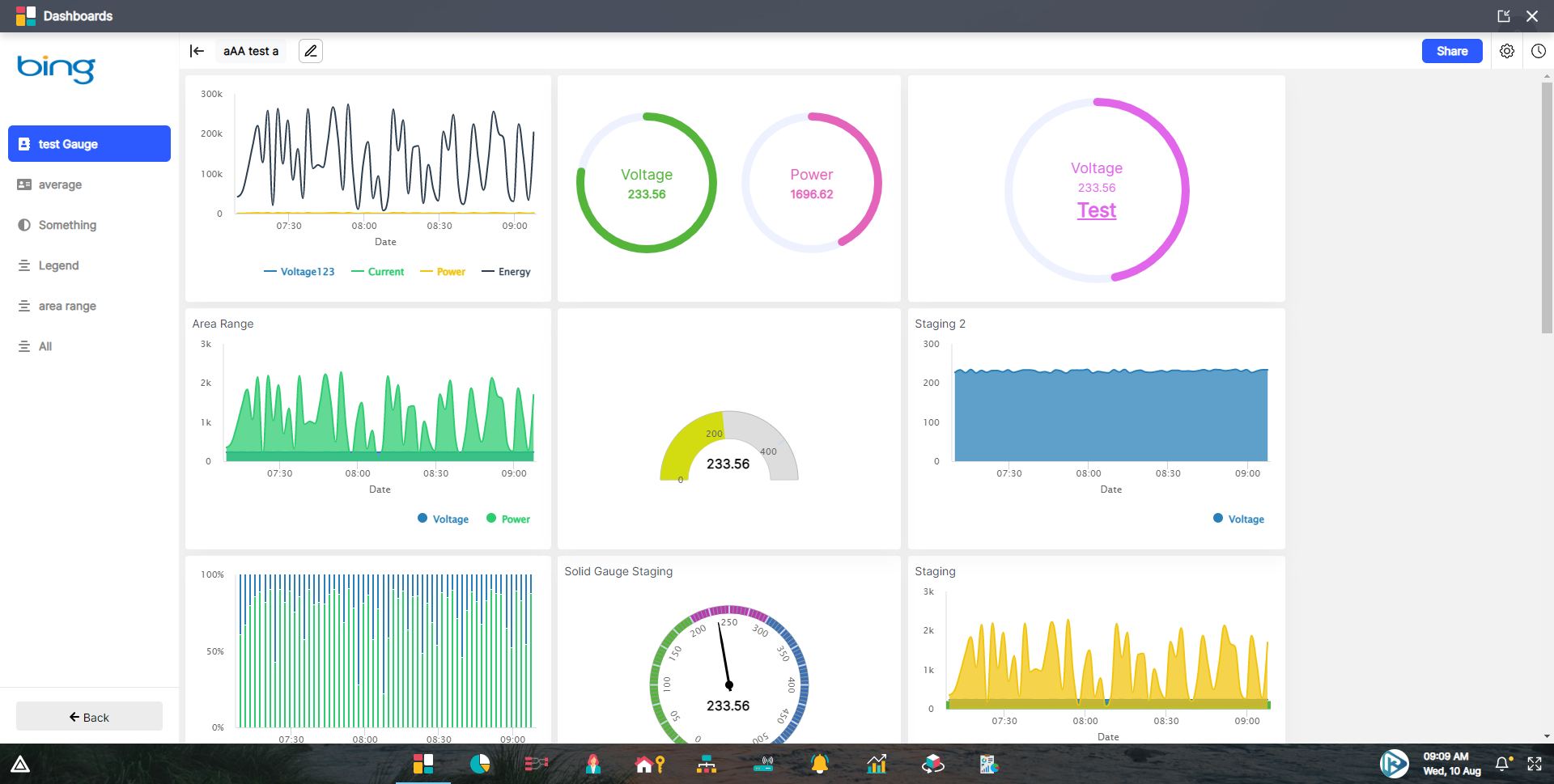Click the Back button at the bottom left
This screenshot has width=1554, height=784.
pos(89,717)
